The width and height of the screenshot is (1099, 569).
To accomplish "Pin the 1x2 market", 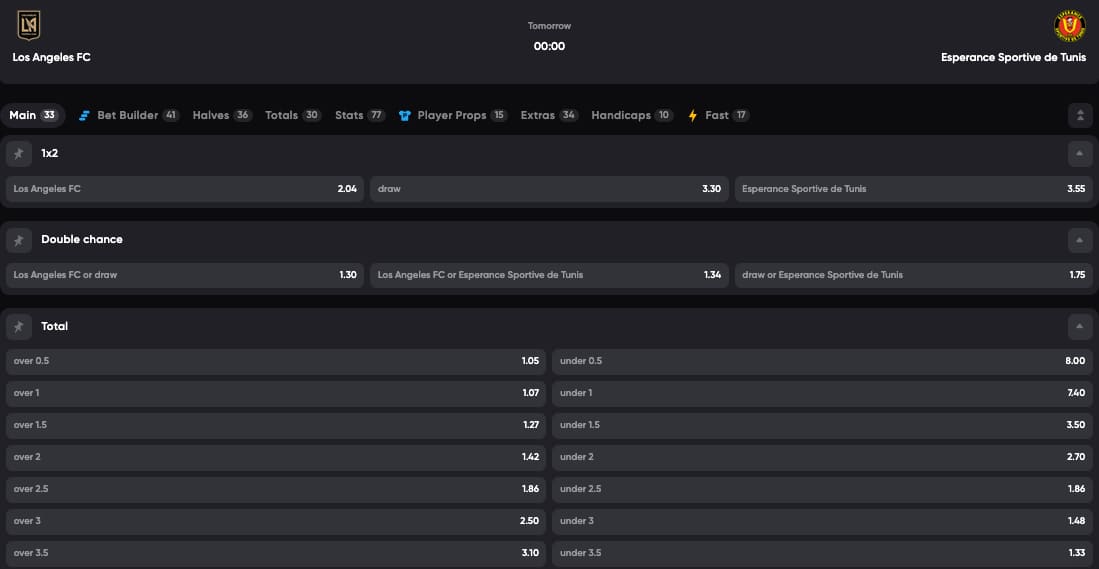I will coord(19,153).
